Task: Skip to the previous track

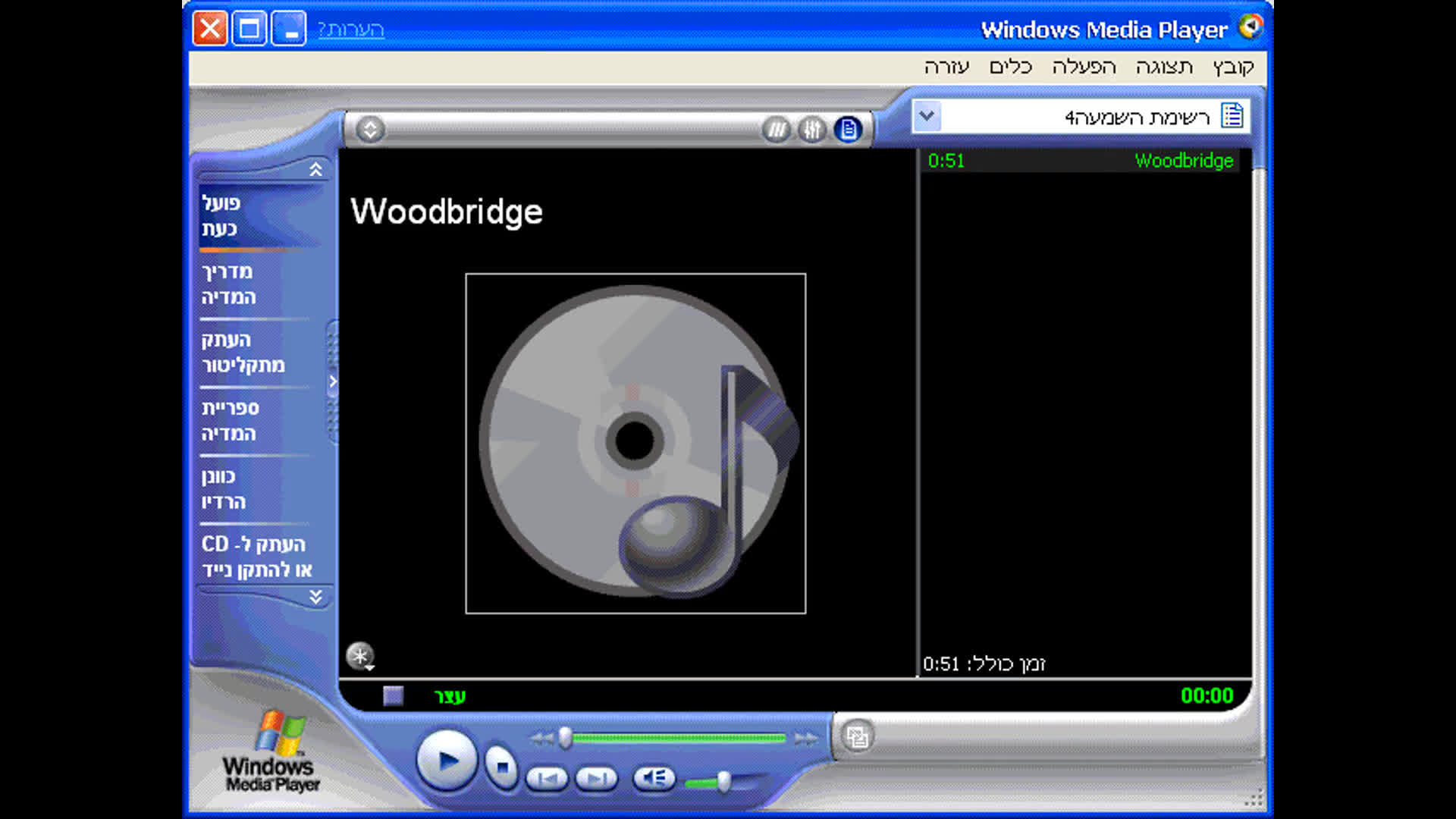Action: coord(547,779)
